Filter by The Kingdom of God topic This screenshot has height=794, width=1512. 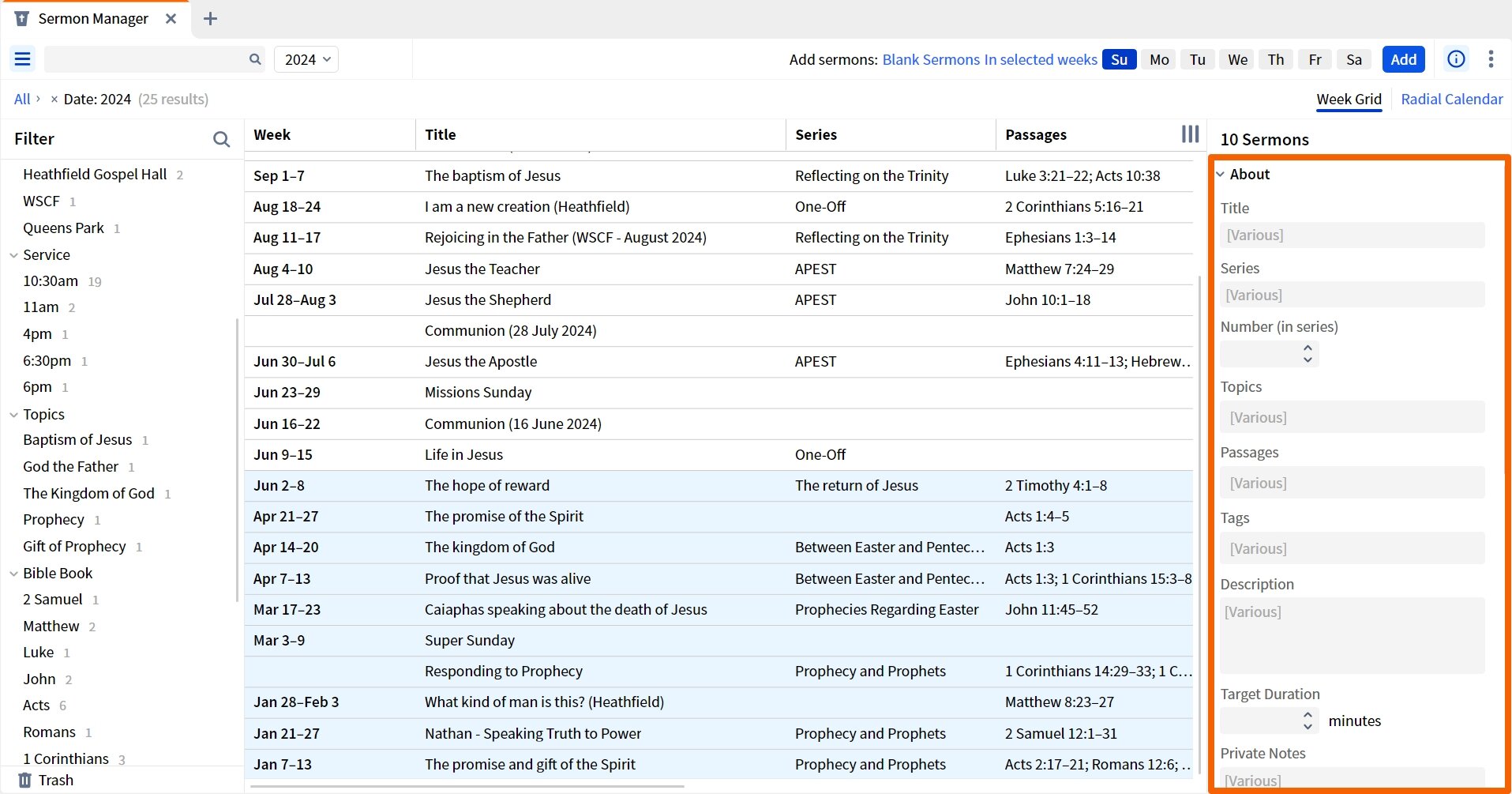point(88,494)
